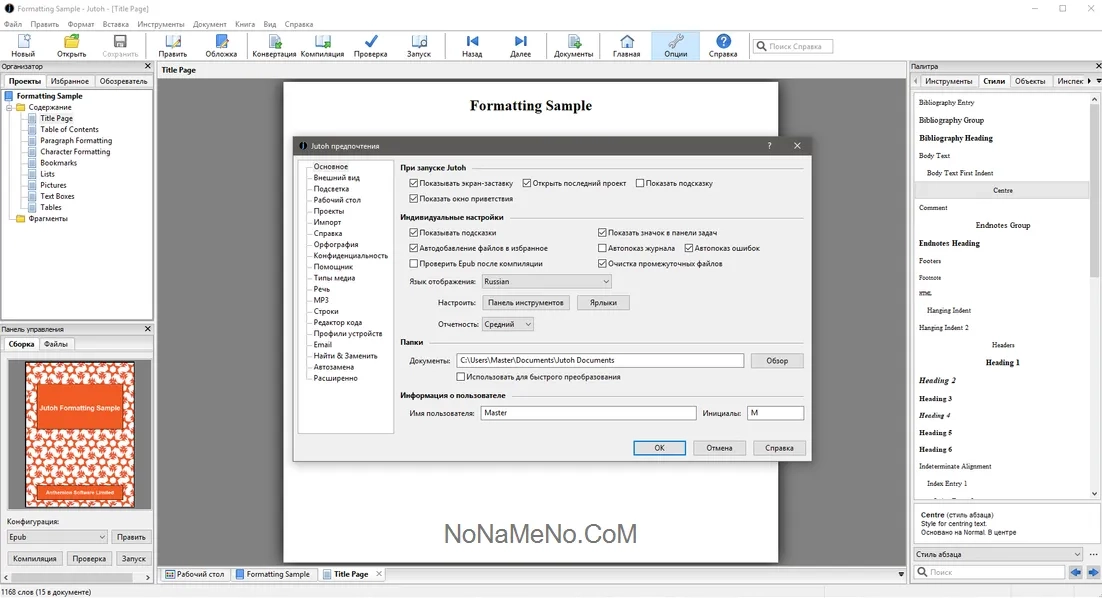Select Орфография in preferences category list
Screen dimensions: 1102x598
pyautogui.click(x=336, y=244)
